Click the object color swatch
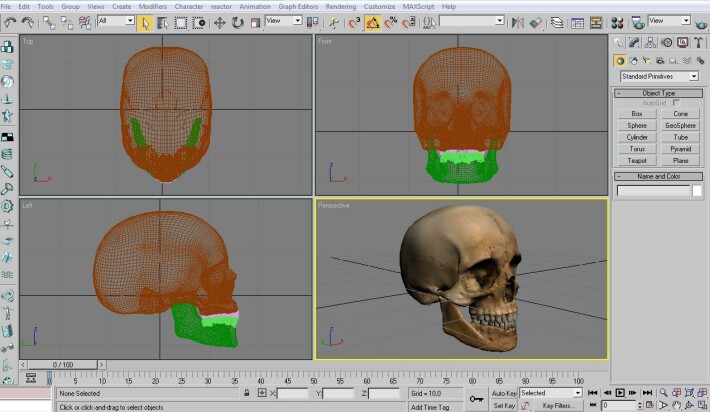The width and height of the screenshot is (710, 412). pos(697,191)
